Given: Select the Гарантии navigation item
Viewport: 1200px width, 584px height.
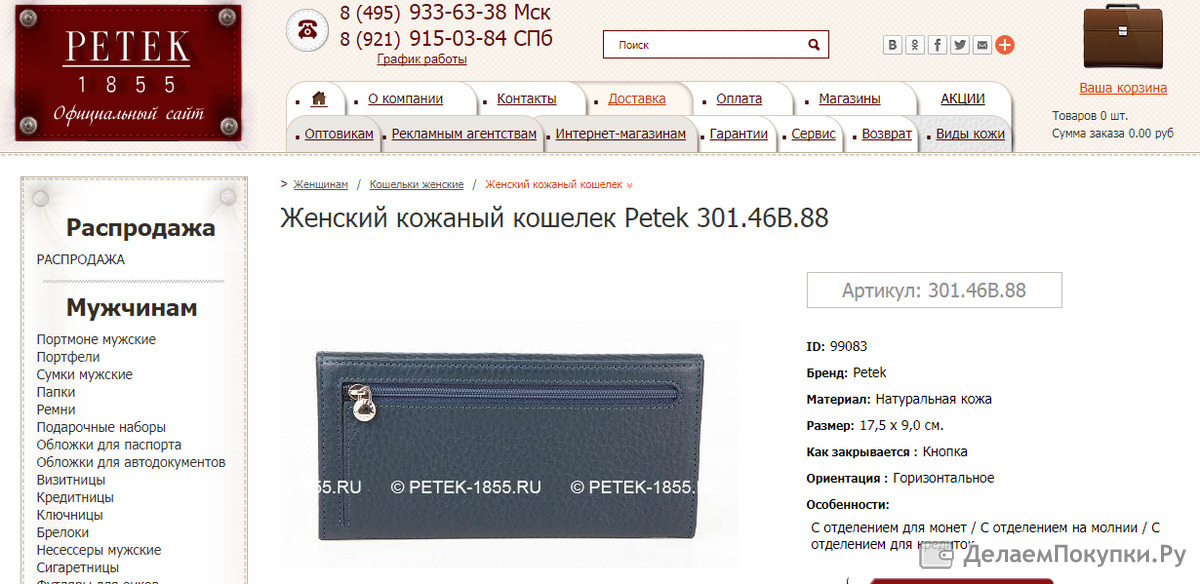Looking at the screenshot, I should [739, 134].
